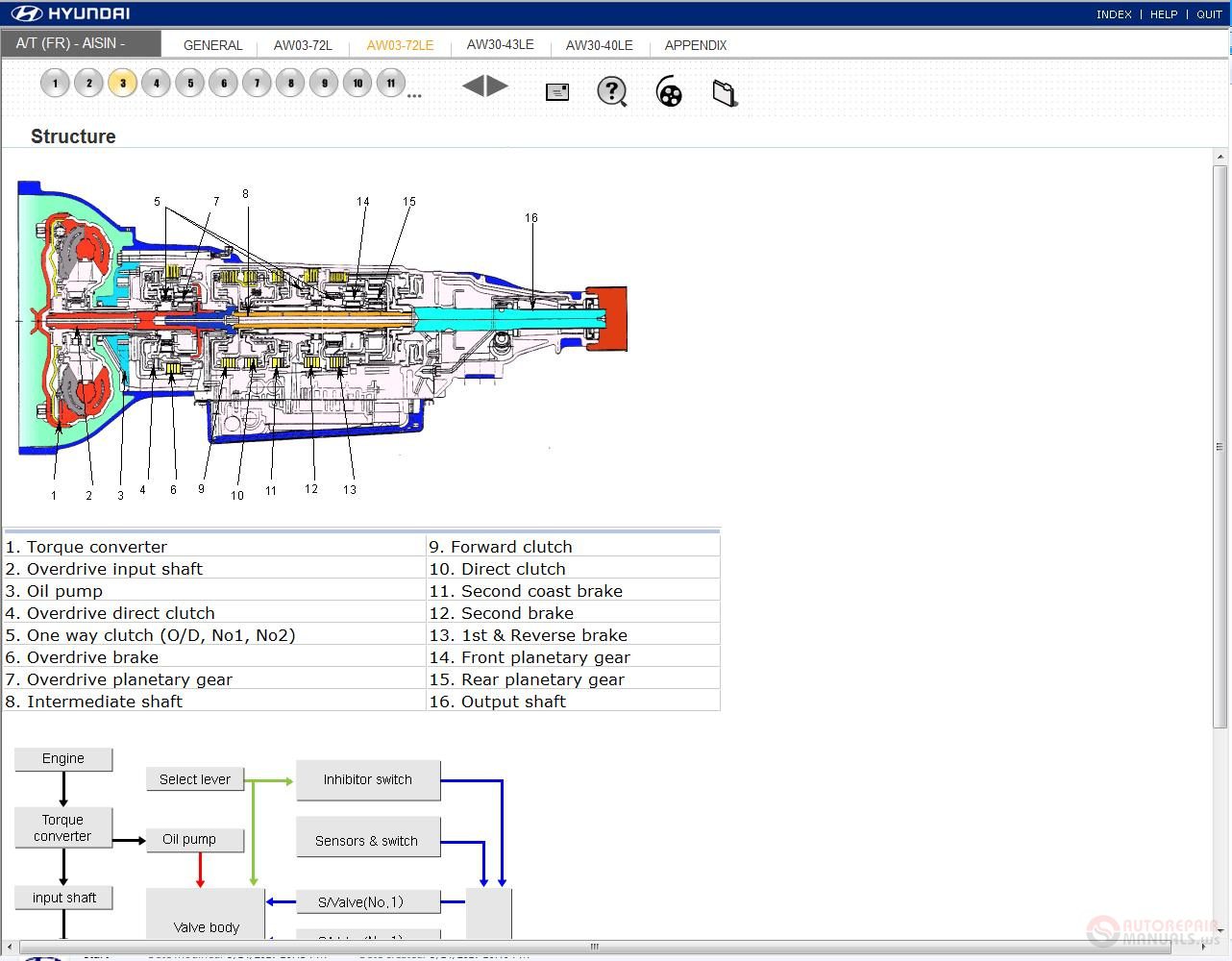Click the Select lever flowchart box
Screen dimensions: 1232x961
(195, 779)
